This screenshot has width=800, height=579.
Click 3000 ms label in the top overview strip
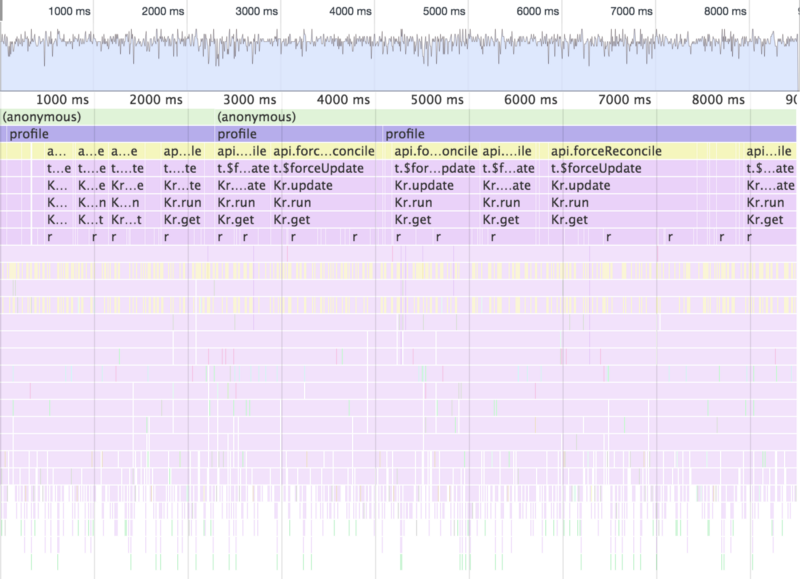pyautogui.click(x=257, y=11)
